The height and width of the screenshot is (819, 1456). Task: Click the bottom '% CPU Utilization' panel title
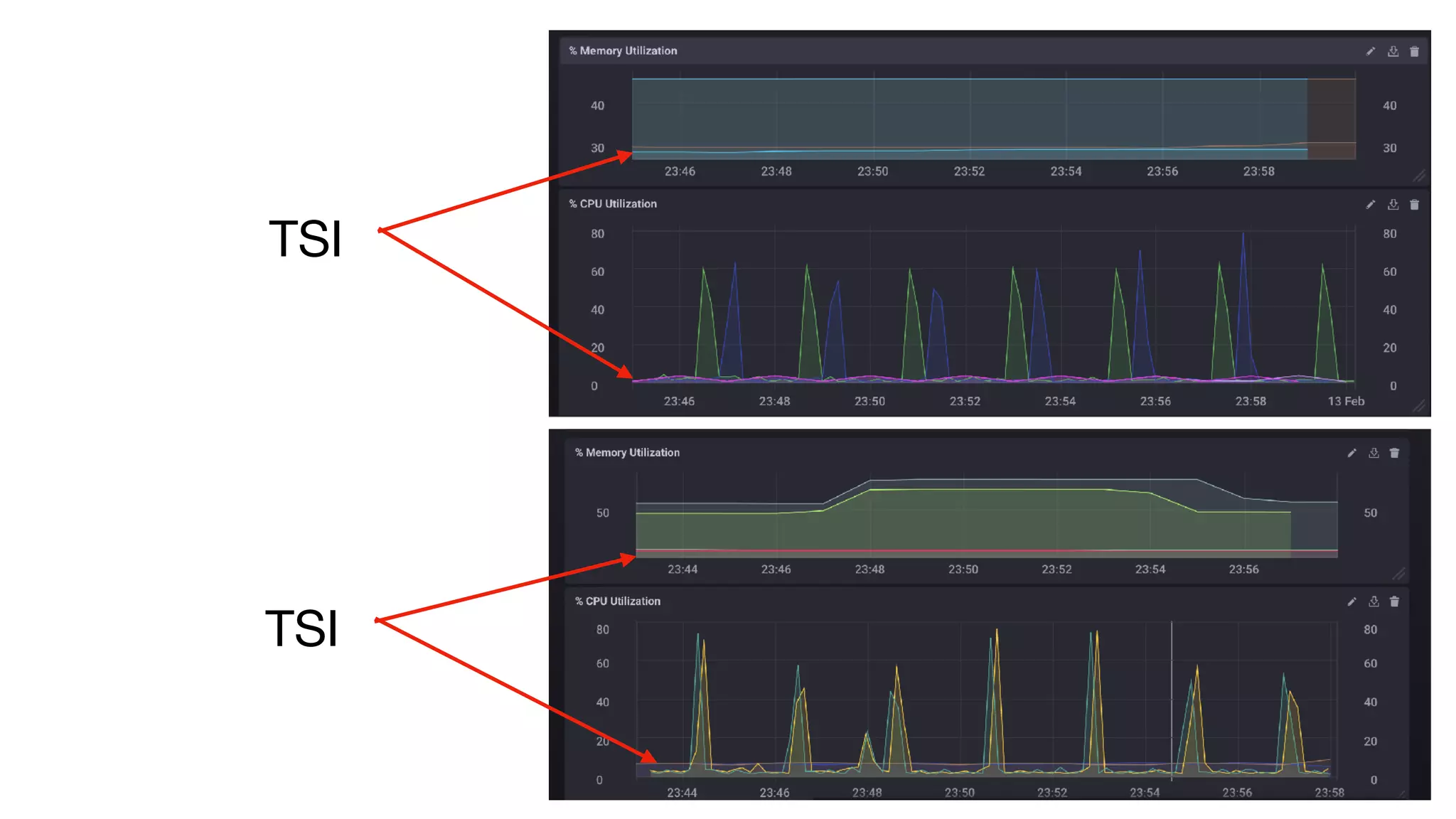coord(617,601)
